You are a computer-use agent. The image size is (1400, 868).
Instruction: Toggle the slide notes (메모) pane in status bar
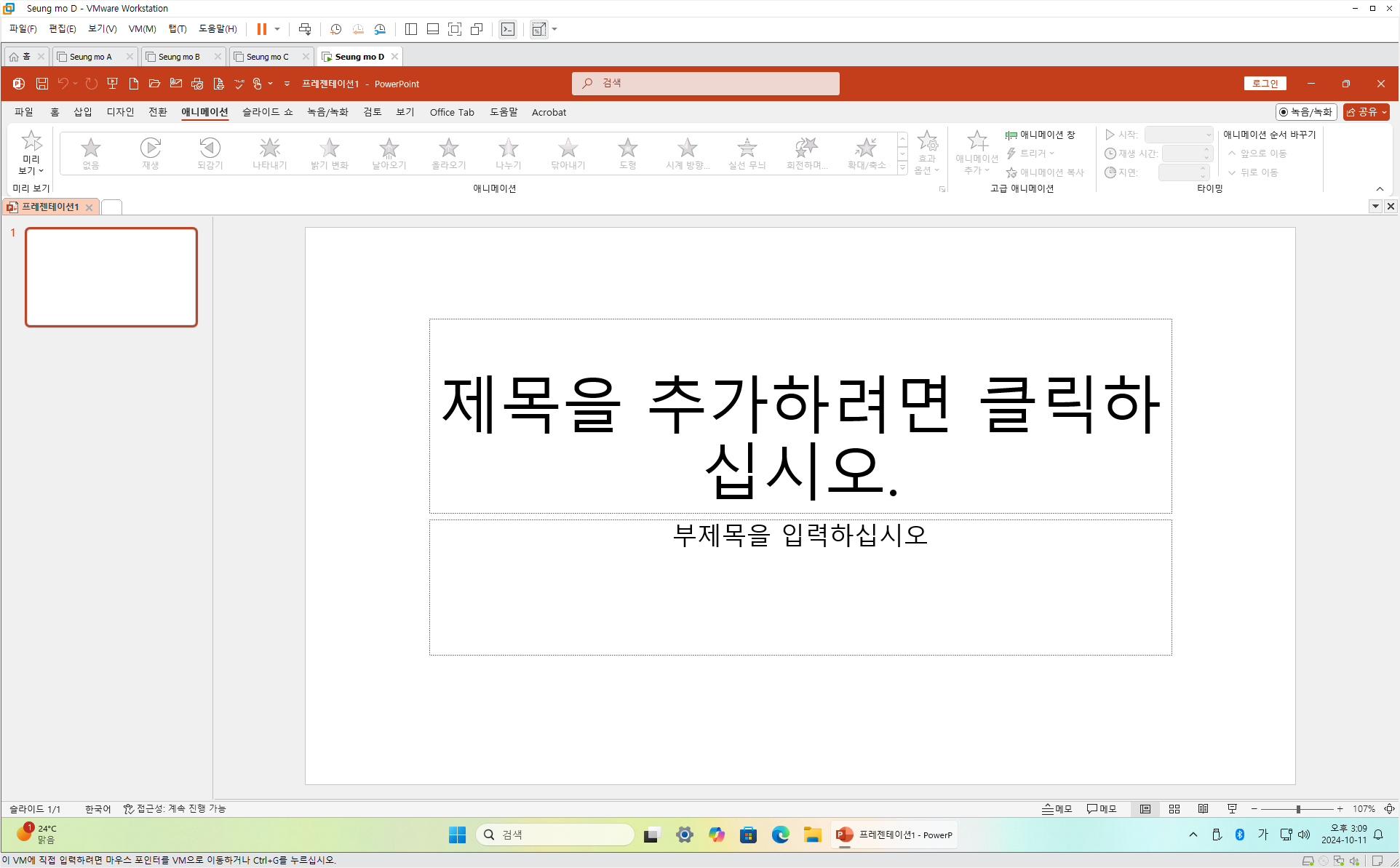[x=1057, y=809]
